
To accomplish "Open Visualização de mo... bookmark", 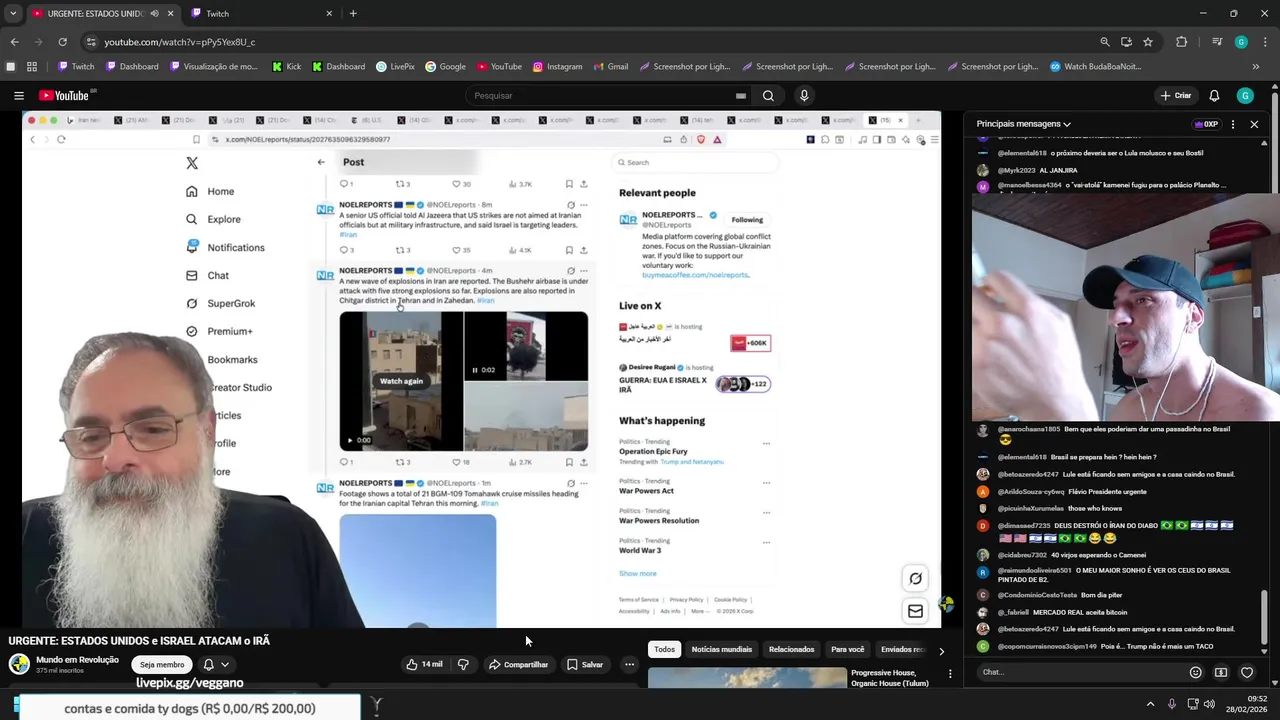I will pyautogui.click(x=214, y=67).
